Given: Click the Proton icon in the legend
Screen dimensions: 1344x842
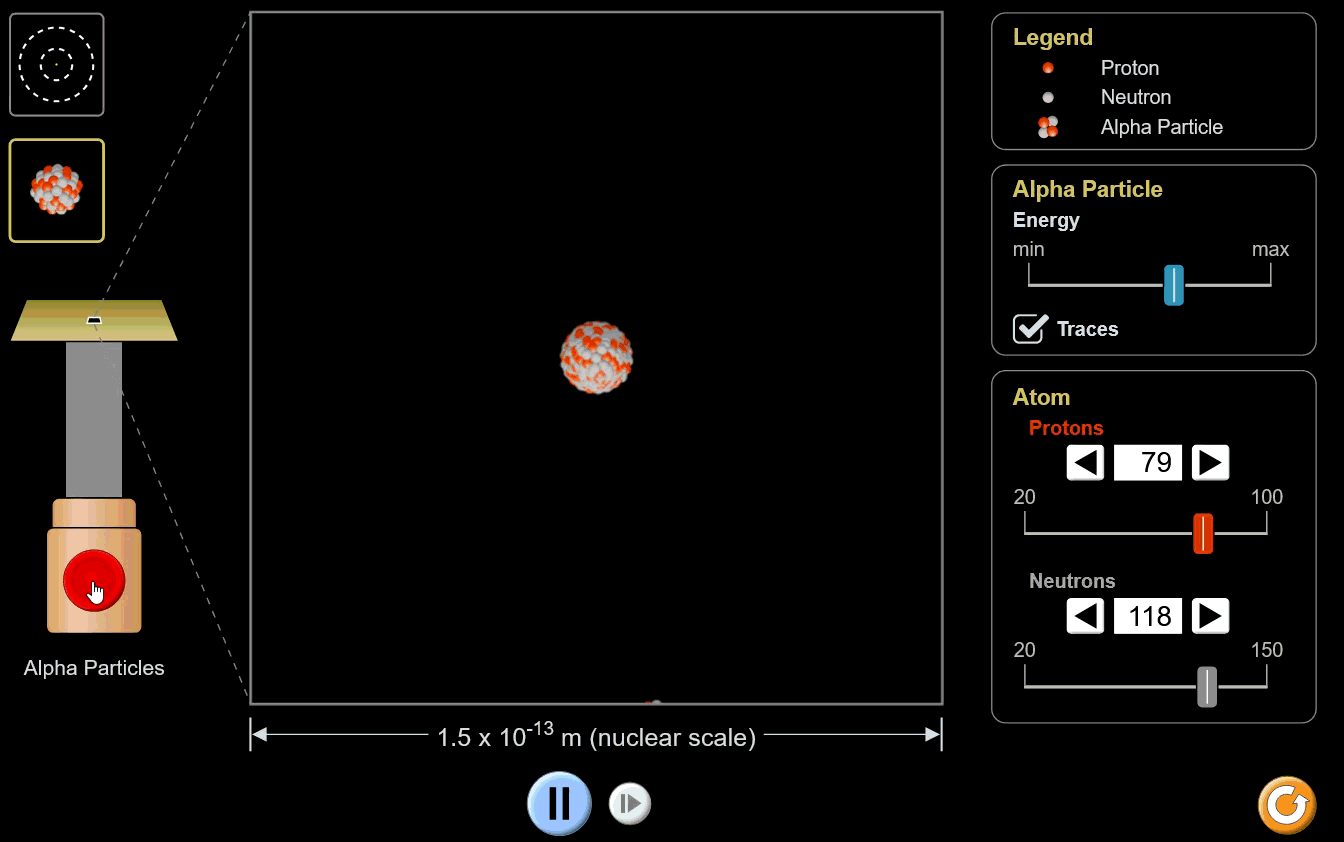Looking at the screenshot, I should (1048, 68).
